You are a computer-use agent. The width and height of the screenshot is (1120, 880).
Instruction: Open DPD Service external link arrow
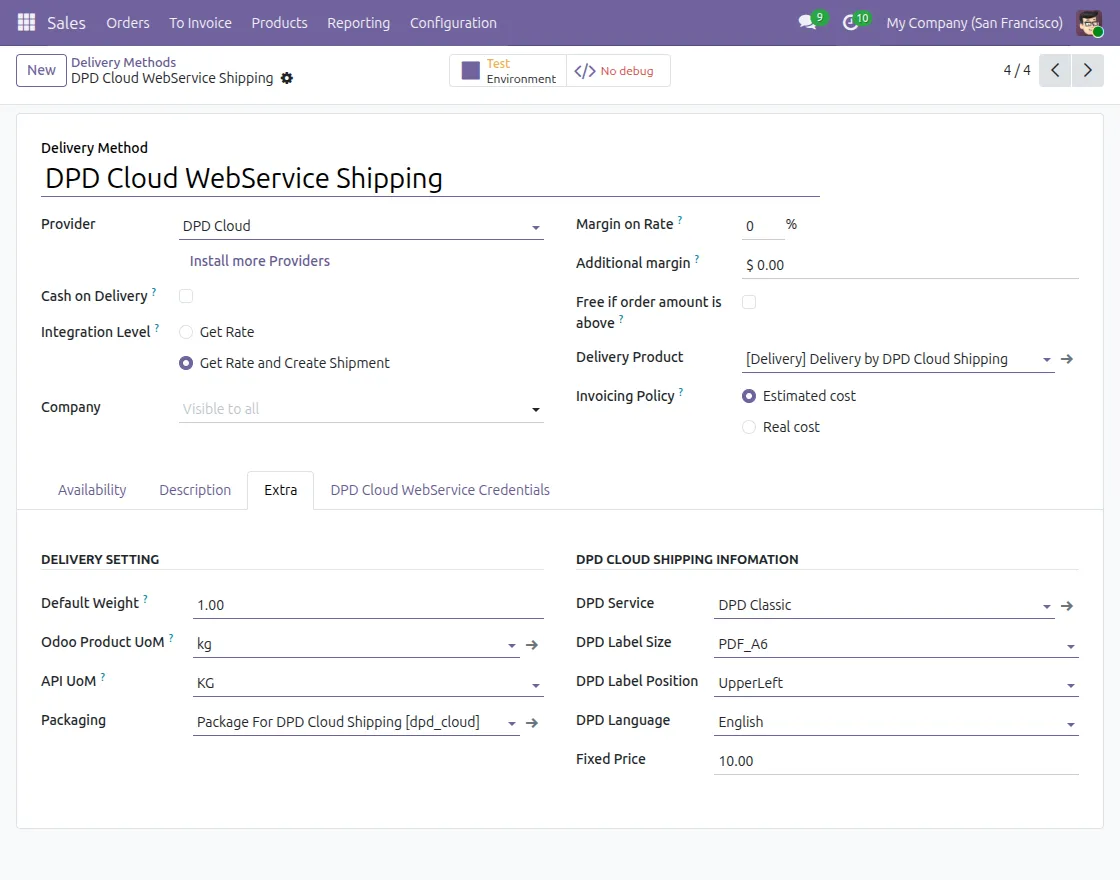(1067, 605)
